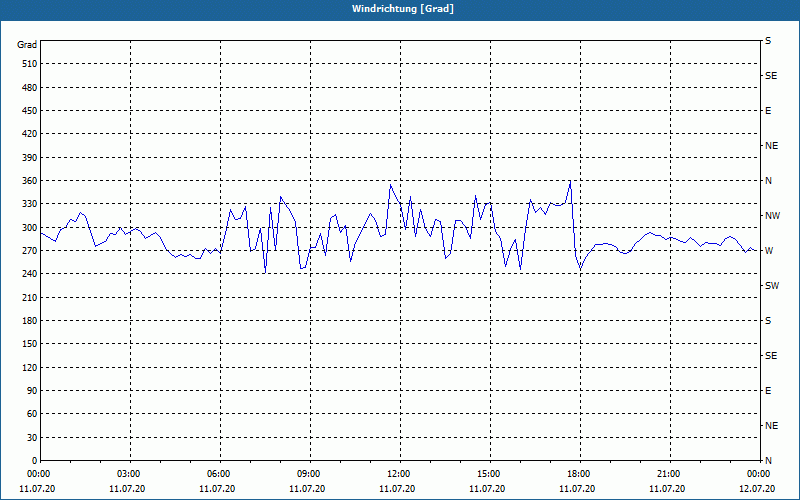Select the 30 y-axis value
The image size is (800, 500).
32,438
